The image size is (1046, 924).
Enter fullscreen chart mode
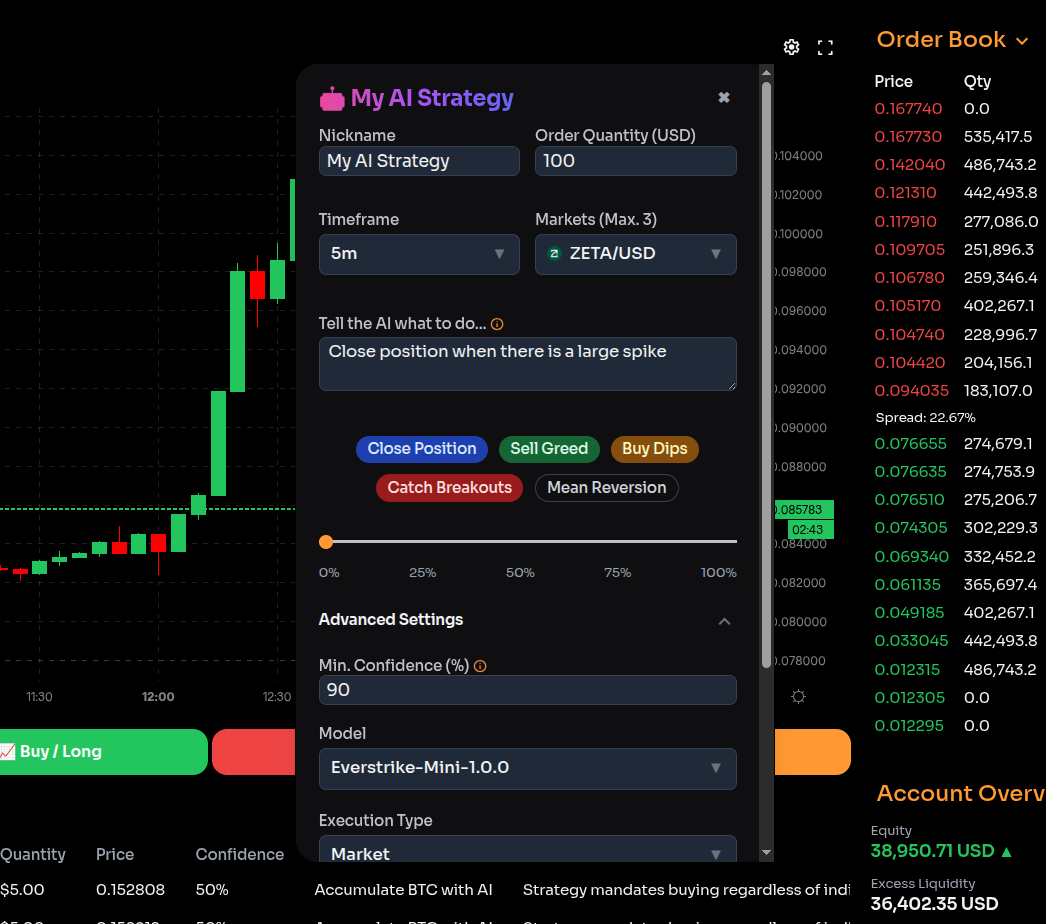tap(825, 47)
